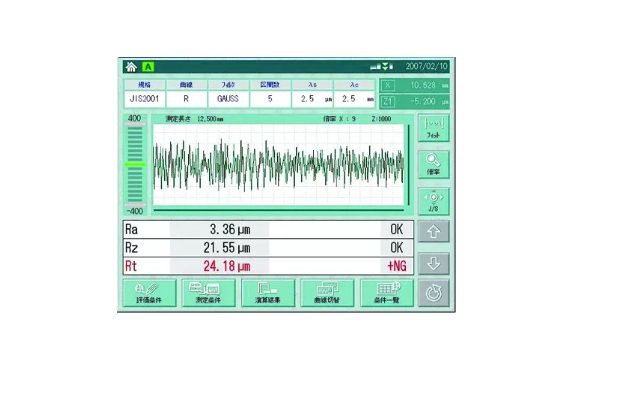The image size is (622, 400).
Task: Edit the section count value 5
Action: 270,99
